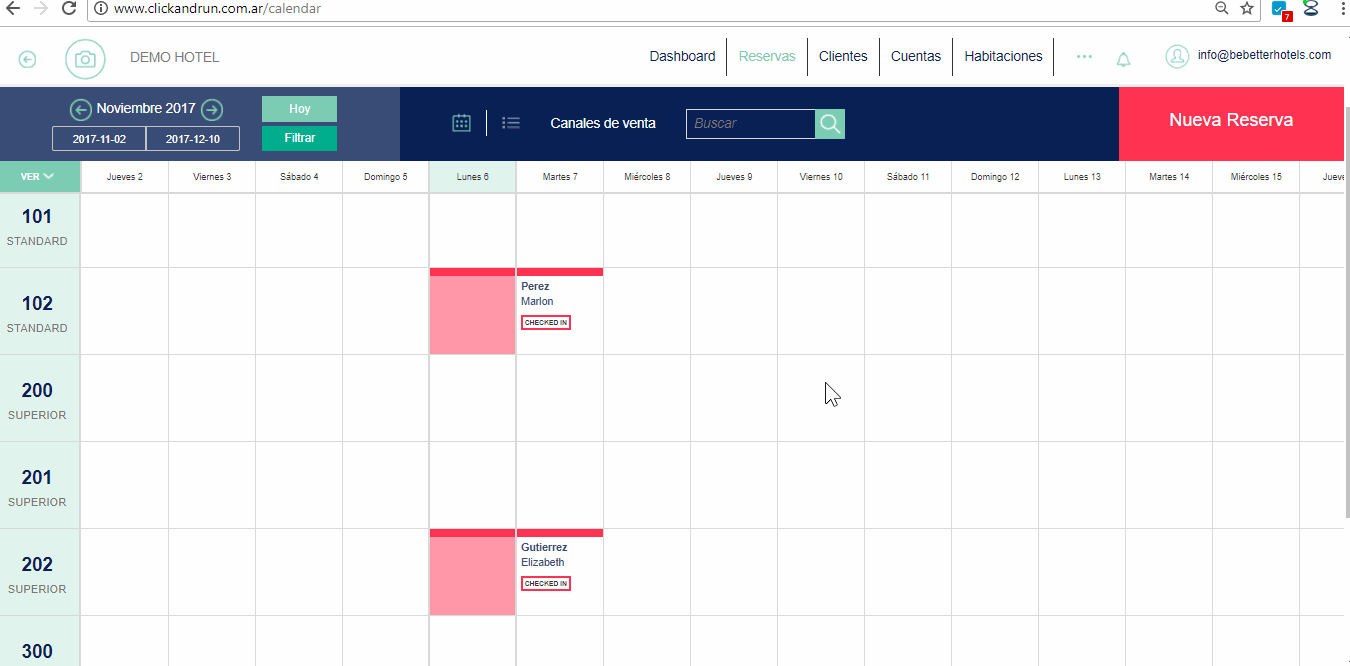Click the Miércoles 8 column header
The width and height of the screenshot is (1350, 666).
coord(647,177)
